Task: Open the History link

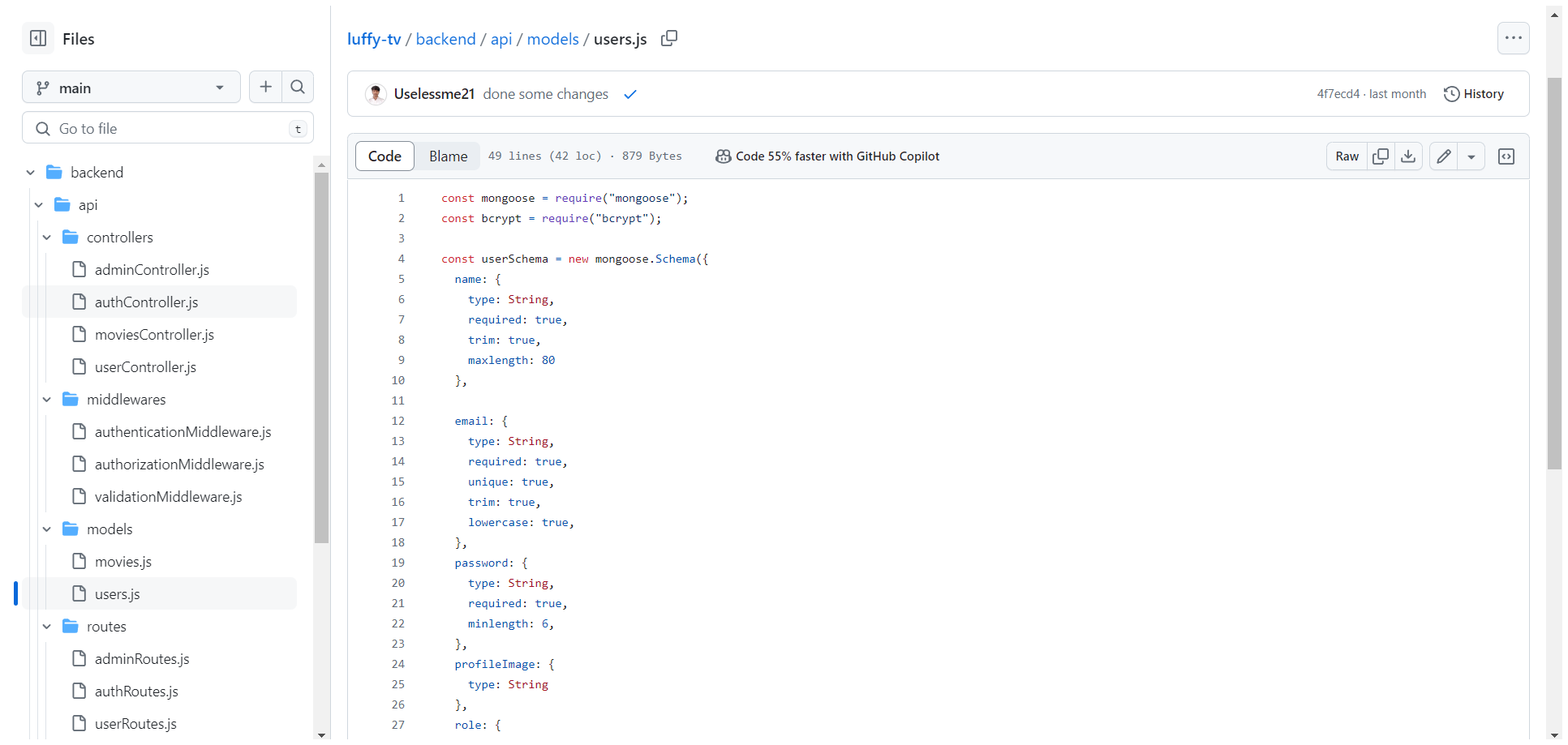Action: [x=1474, y=94]
